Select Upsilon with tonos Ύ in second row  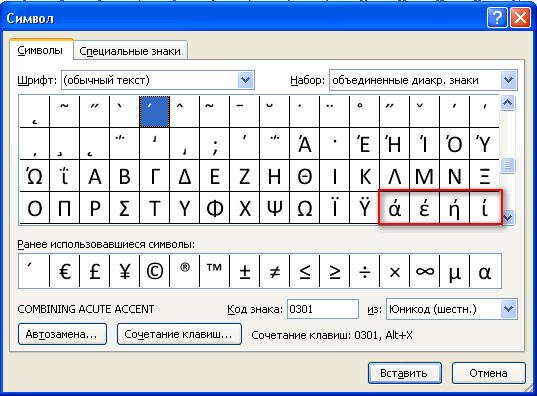(x=484, y=144)
